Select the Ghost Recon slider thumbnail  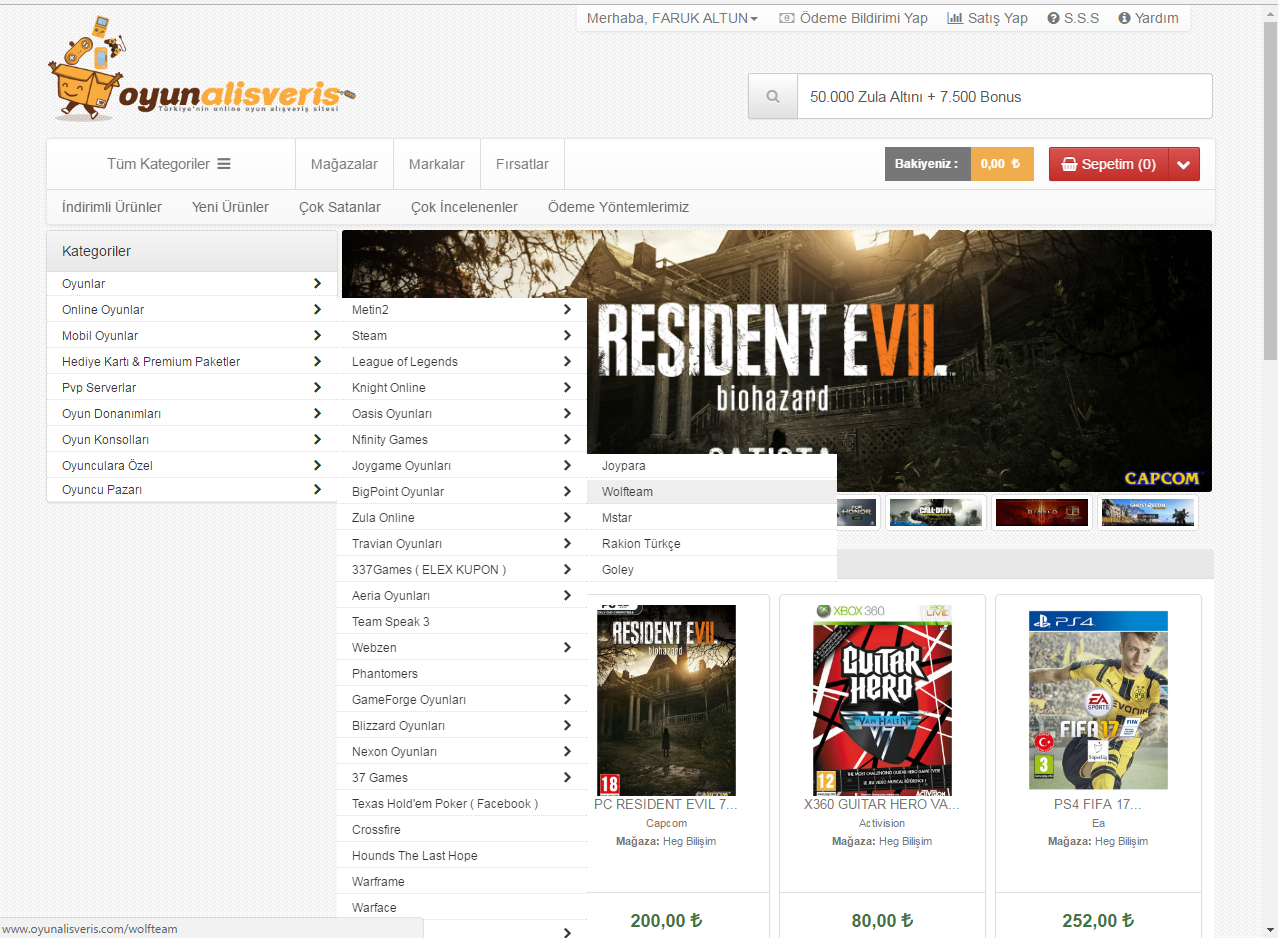point(1147,513)
